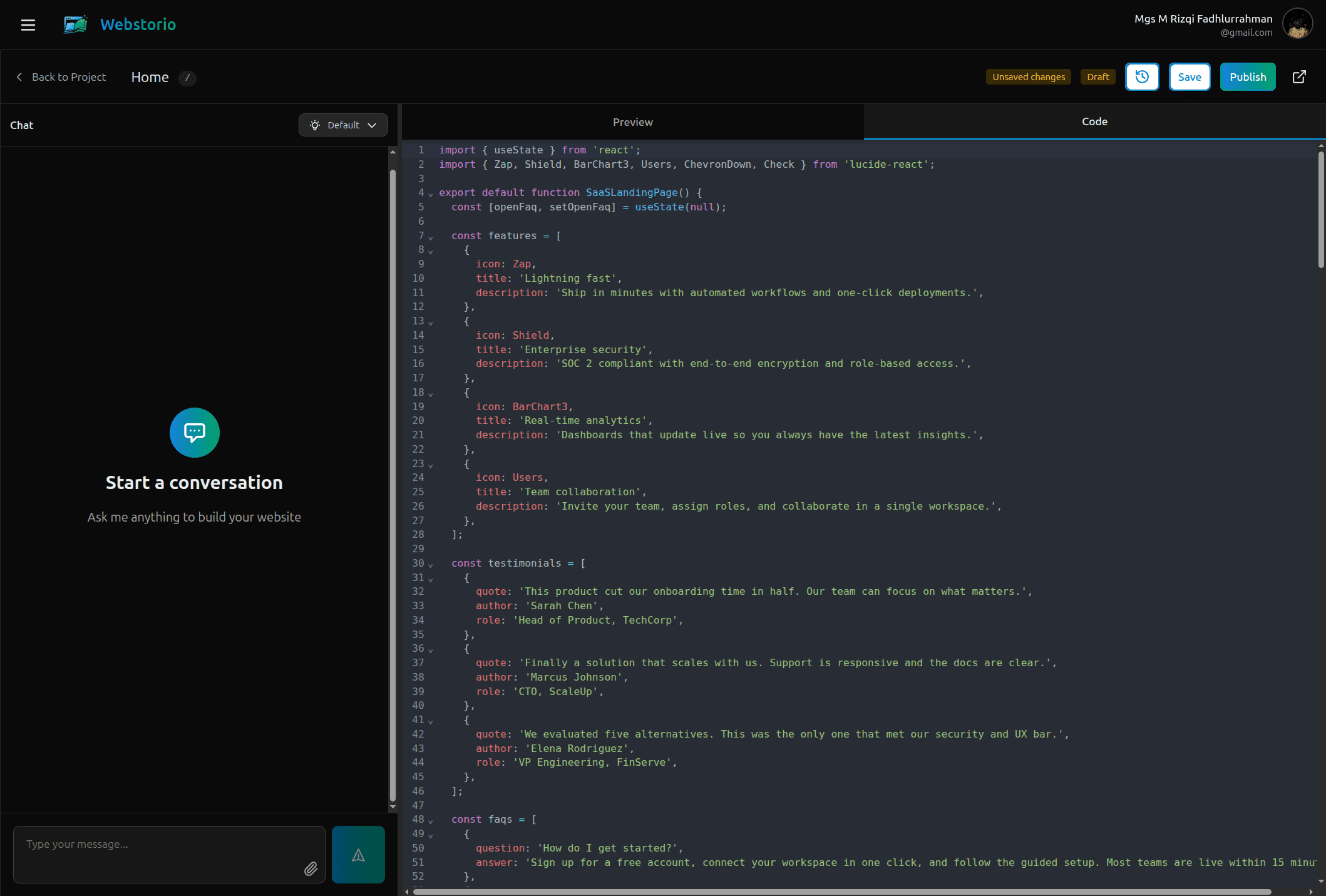Click the Draft status badge

click(1098, 77)
